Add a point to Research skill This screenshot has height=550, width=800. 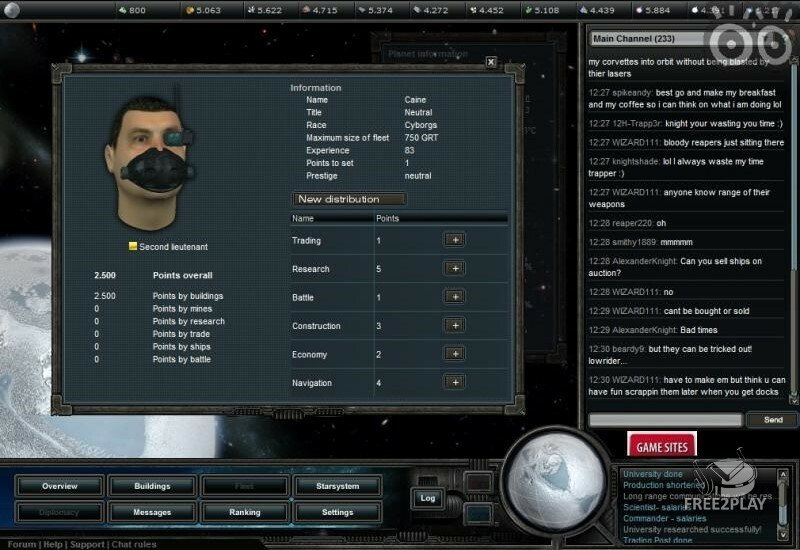454,269
